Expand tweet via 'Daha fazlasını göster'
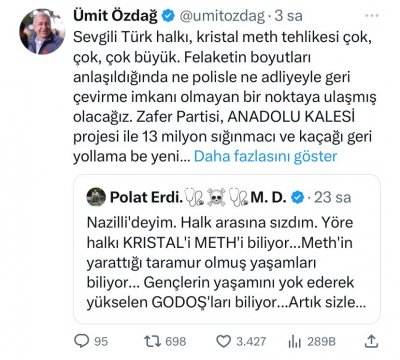The height and width of the screenshot is (360, 400). [265, 156]
